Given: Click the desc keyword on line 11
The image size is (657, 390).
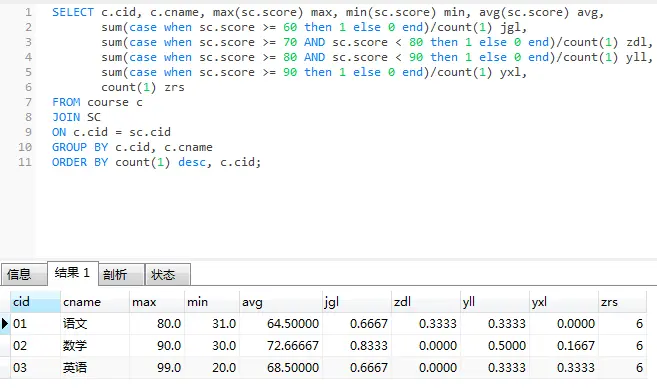Looking at the screenshot, I should pos(192,162).
